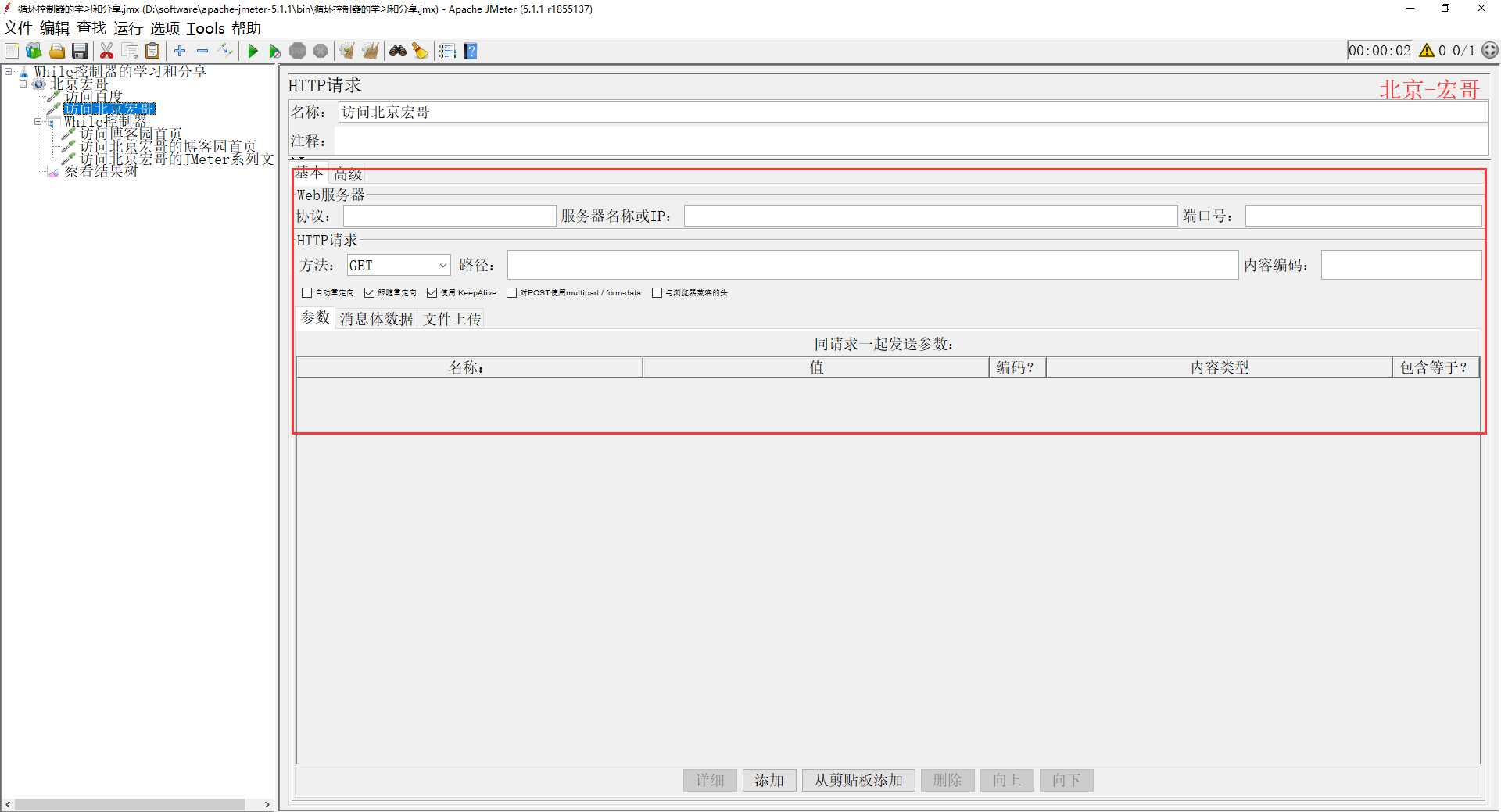This screenshot has width=1501, height=812.
Task: Open Search with binoculars icon
Action: (x=398, y=51)
